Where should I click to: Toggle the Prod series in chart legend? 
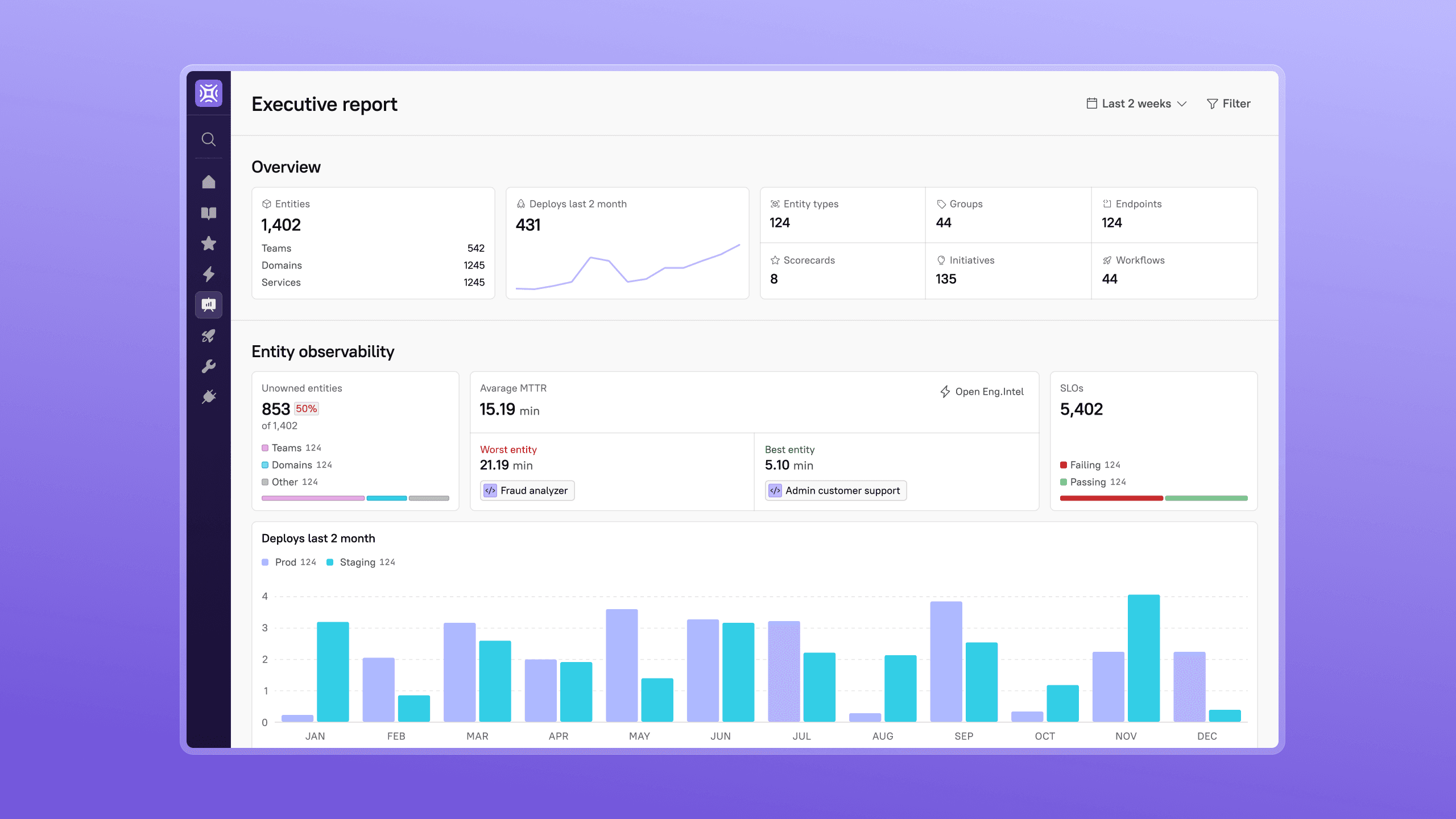point(289,562)
